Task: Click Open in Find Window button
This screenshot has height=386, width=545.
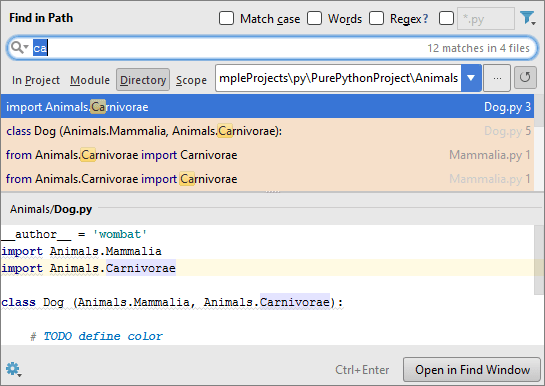Action: click(x=472, y=370)
